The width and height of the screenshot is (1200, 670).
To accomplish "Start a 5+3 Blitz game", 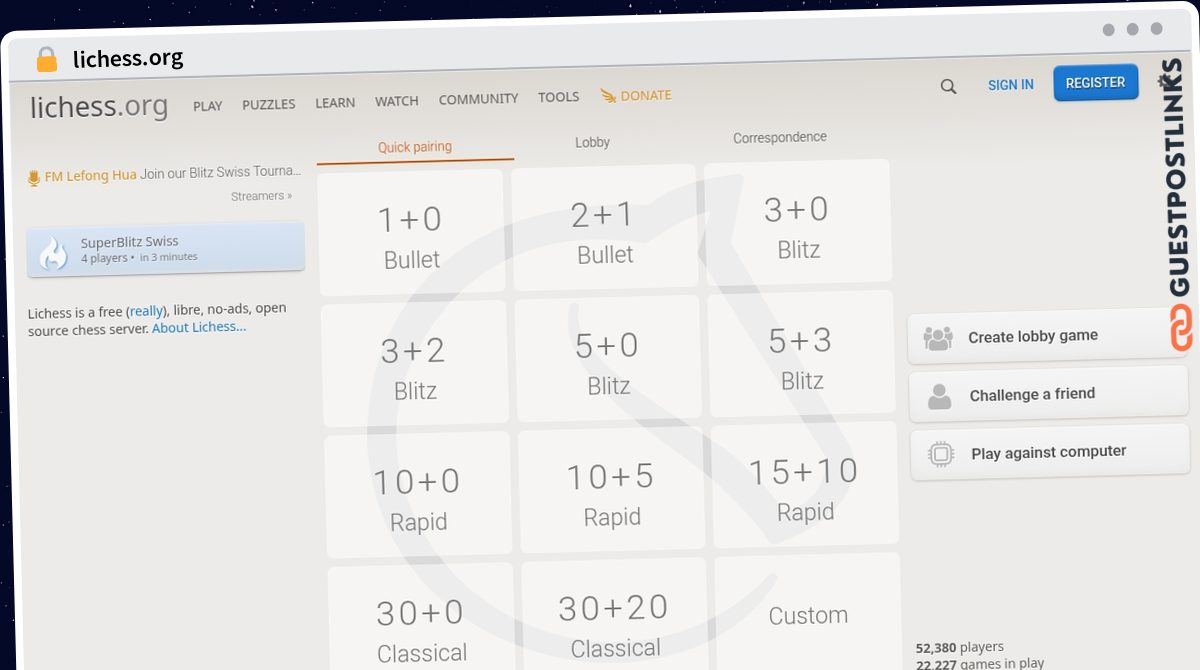I will (801, 355).
